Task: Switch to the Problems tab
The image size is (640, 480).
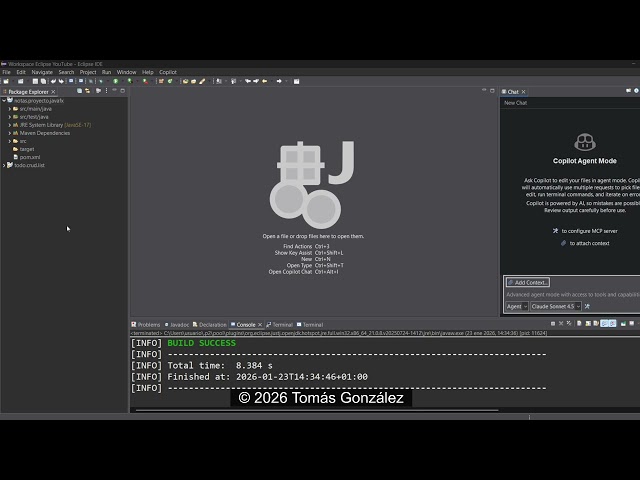Action: click(x=146, y=325)
